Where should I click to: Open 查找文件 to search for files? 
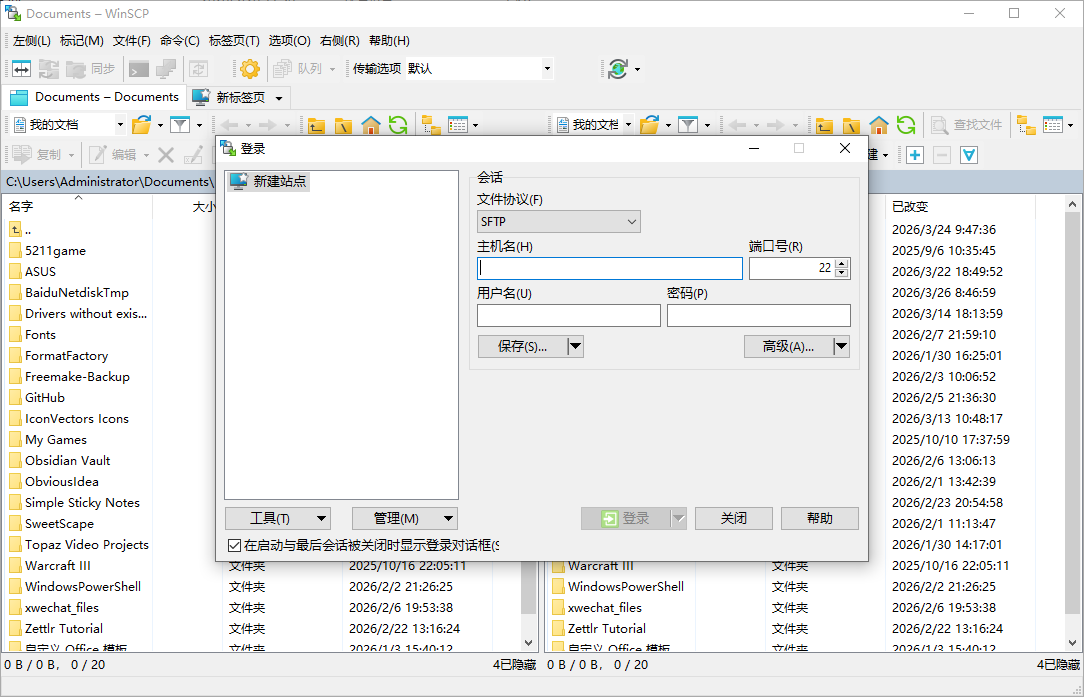tap(975, 124)
